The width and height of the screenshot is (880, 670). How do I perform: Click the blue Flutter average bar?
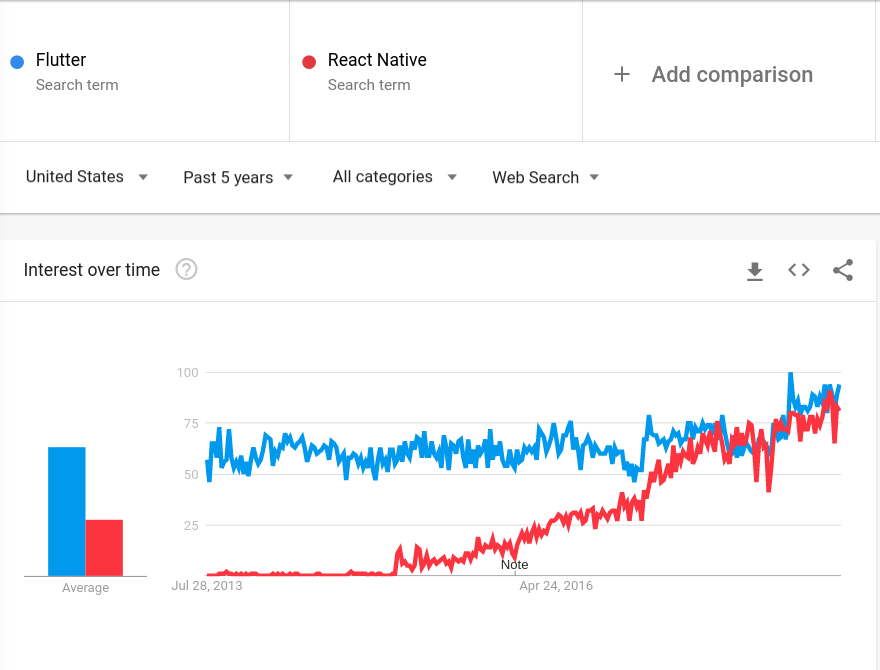pyautogui.click(x=67, y=512)
